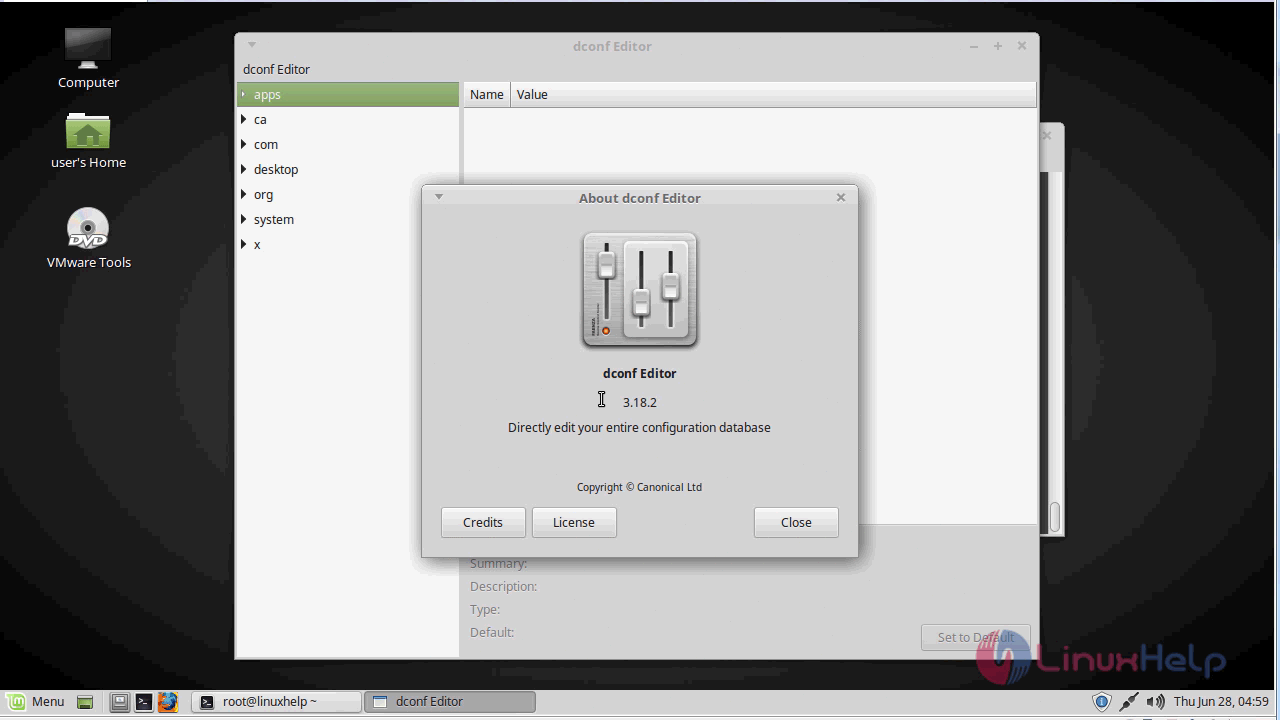Open the Credits button
Screen dimensions: 1280x720
pyautogui.click(x=483, y=522)
